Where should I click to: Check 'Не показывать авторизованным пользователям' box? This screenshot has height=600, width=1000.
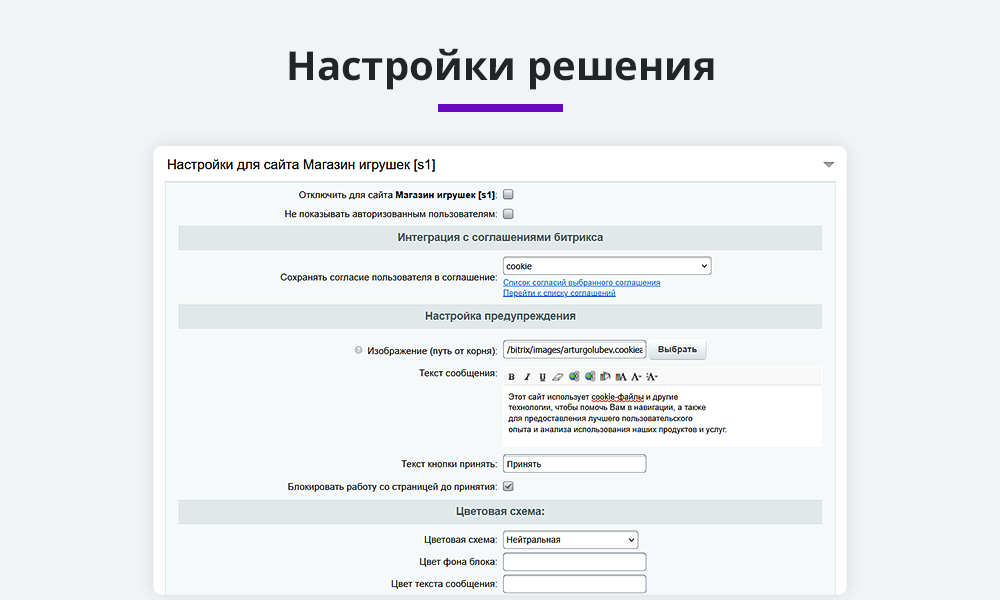pyautogui.click(x=508, y=214)
